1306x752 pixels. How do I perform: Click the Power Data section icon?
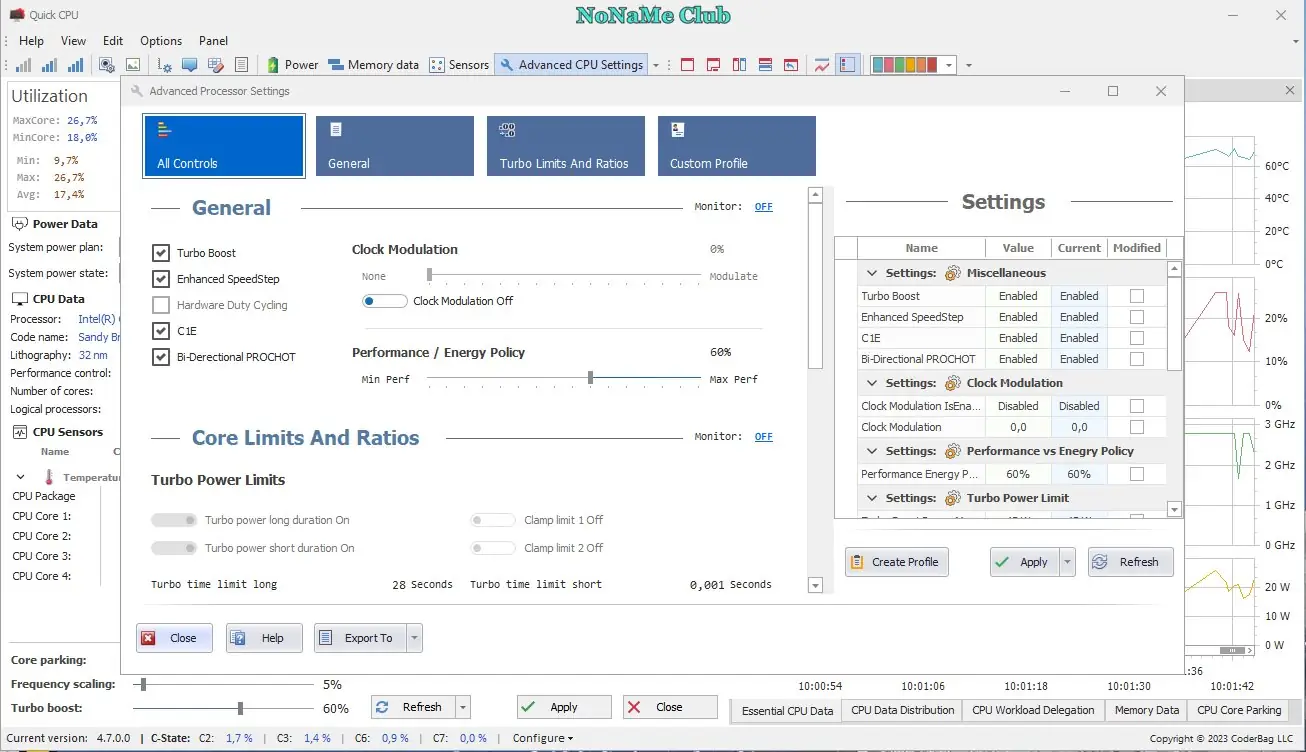19,224
